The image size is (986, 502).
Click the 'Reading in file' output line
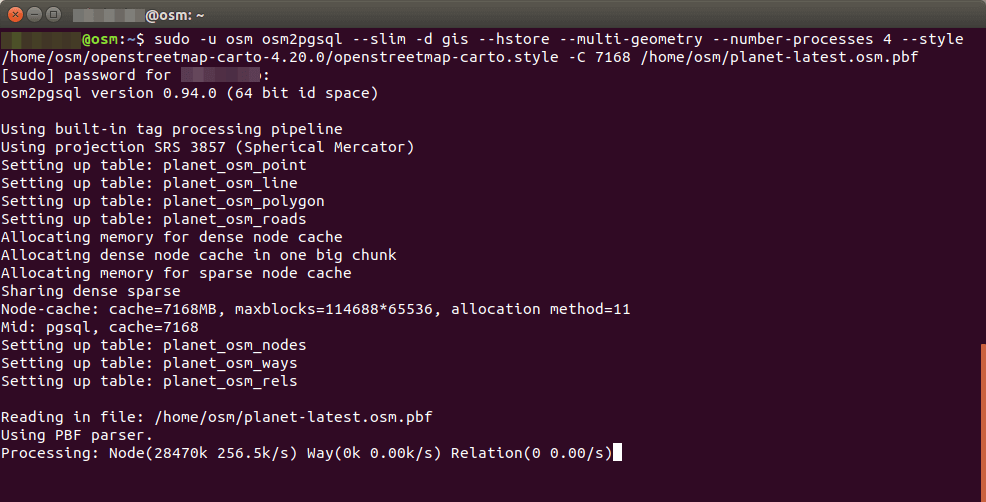216,417
